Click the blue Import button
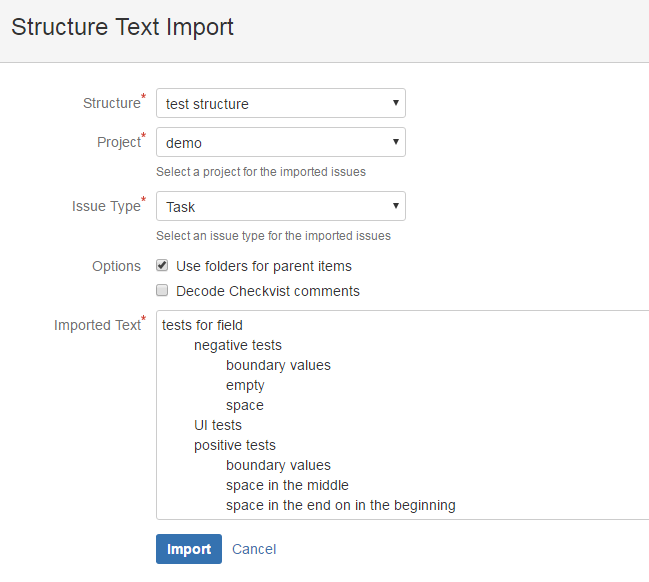The height and width of the screenshot is (582, 649). click(x=189, y=549)
